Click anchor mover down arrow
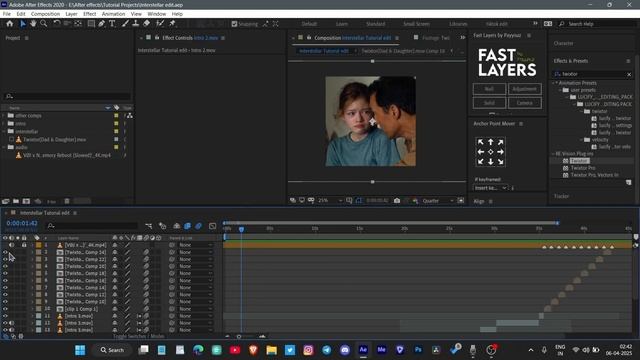 pyautogui.click(x=491, y=162)
